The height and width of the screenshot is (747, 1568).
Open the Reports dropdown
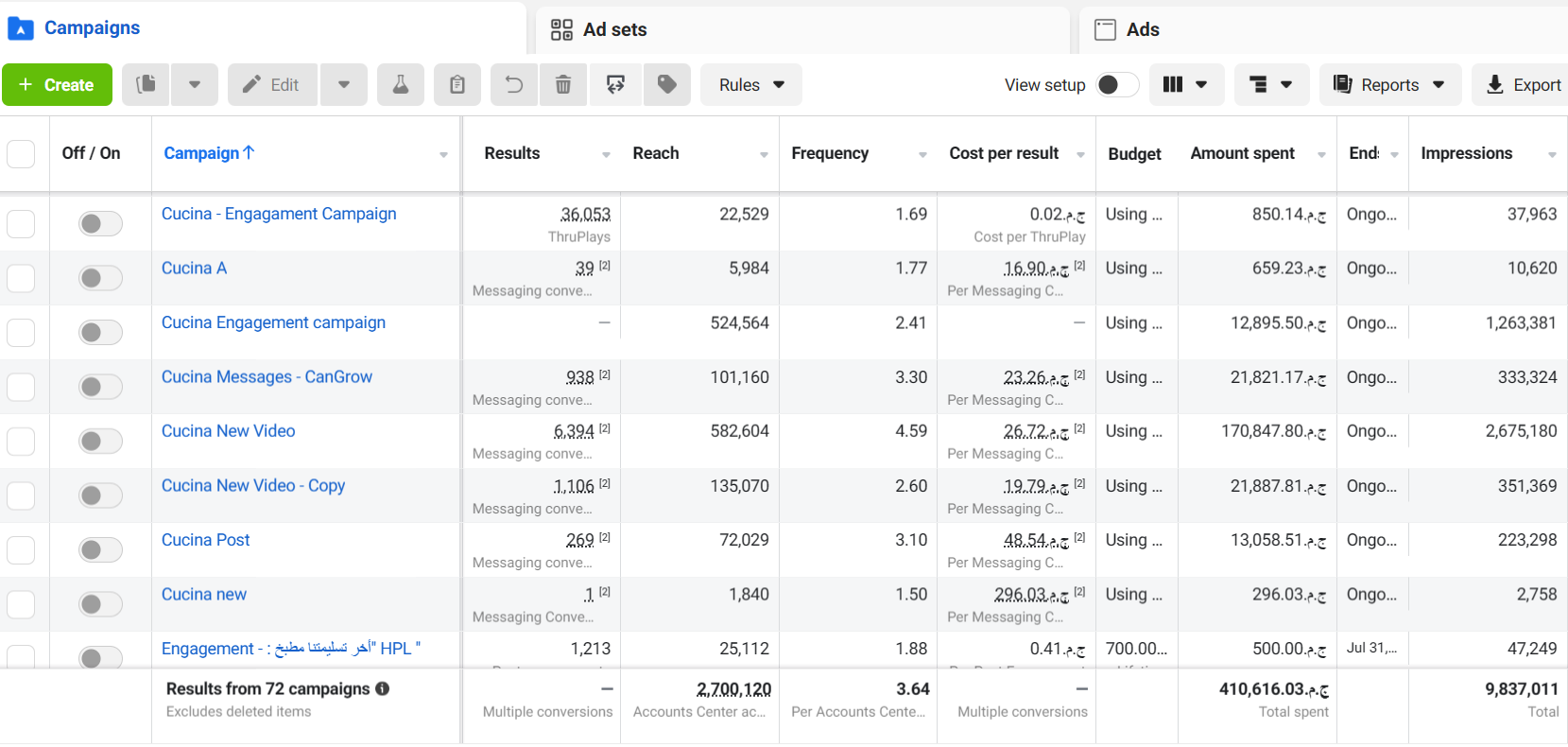click(x=1390, y=85)
